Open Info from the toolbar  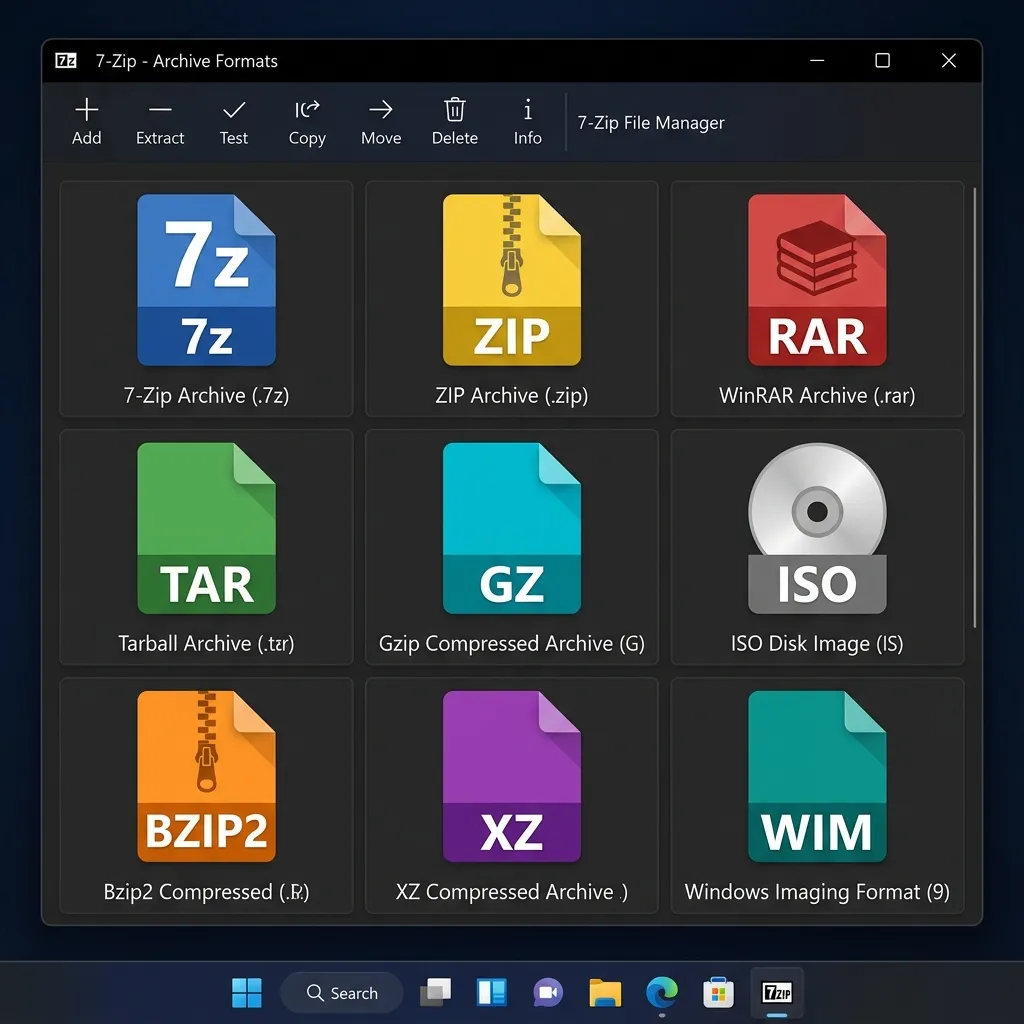pyautogui.click(x=528, y=122)
